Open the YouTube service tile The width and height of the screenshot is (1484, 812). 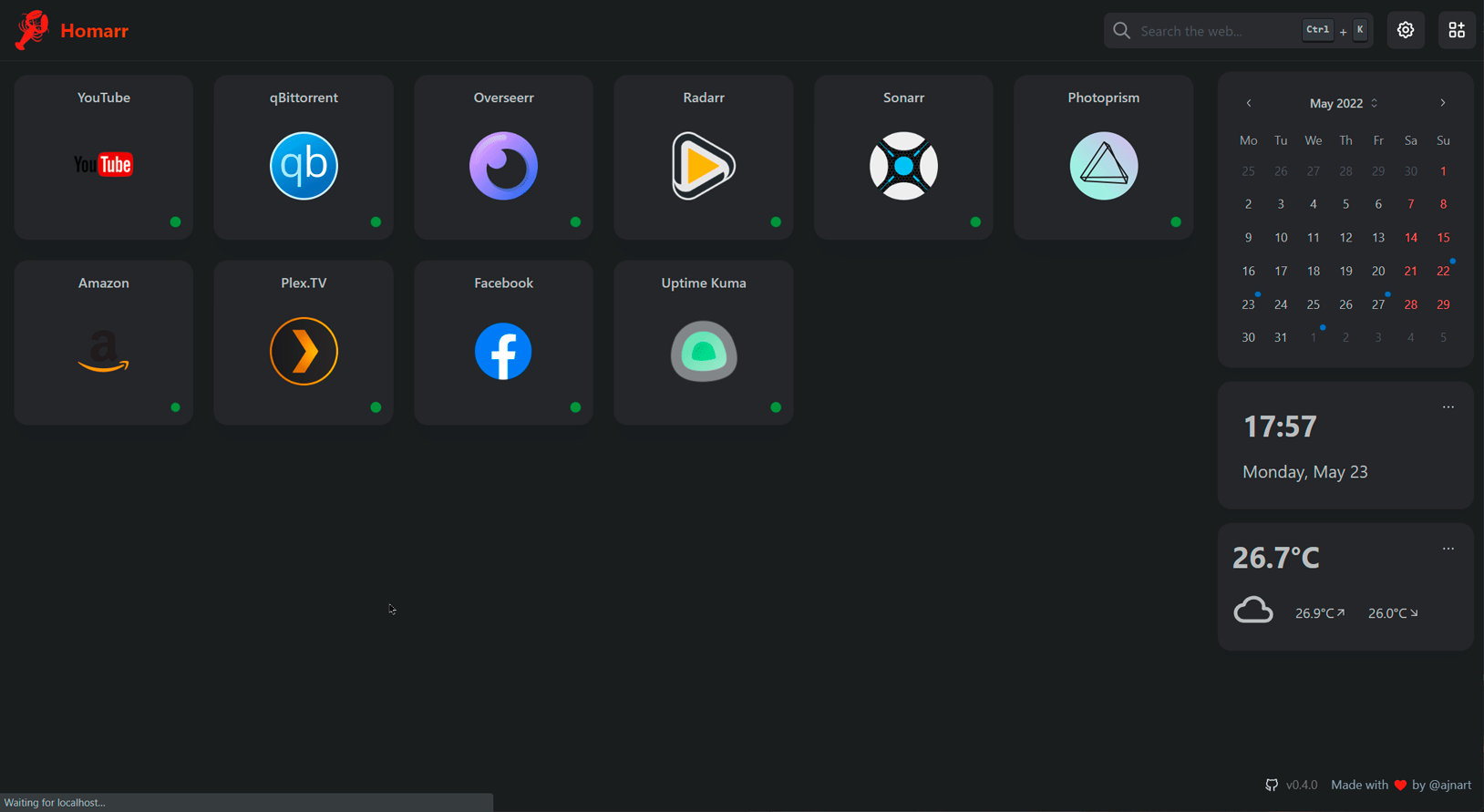(x=103, y=165)
